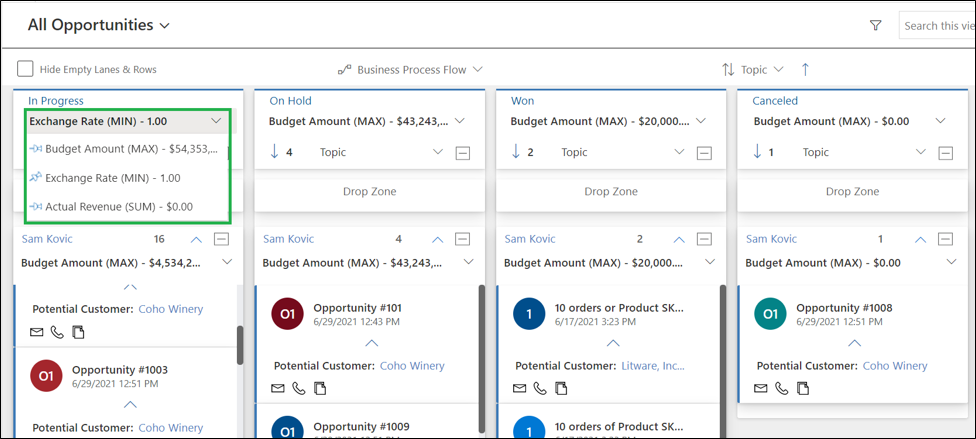Expand the Business Process Flow dropdown
This screenshot has height=439, width=976.
[x=478, y=70]
